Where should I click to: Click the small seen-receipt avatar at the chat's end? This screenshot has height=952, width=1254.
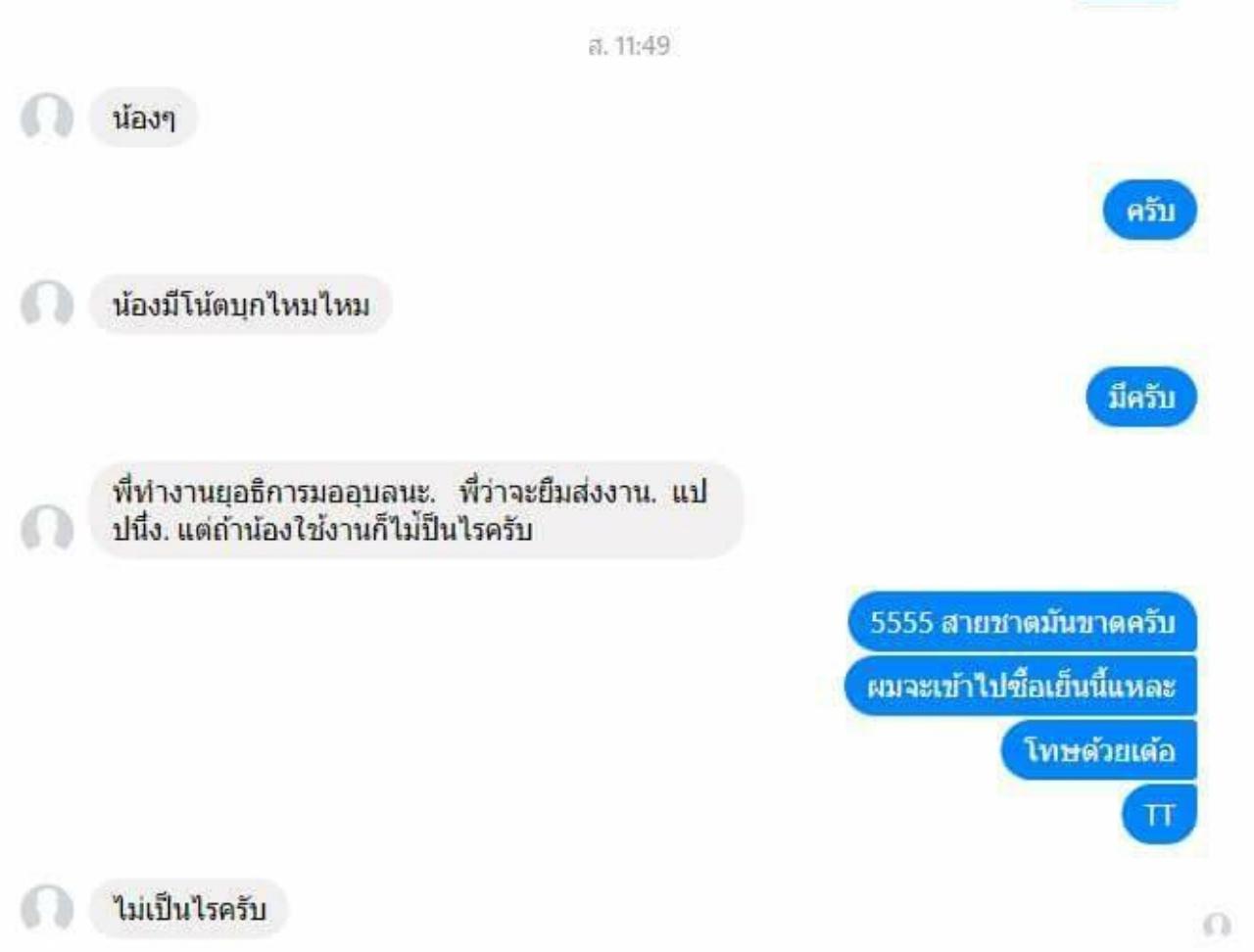(x=1218, y=925)
